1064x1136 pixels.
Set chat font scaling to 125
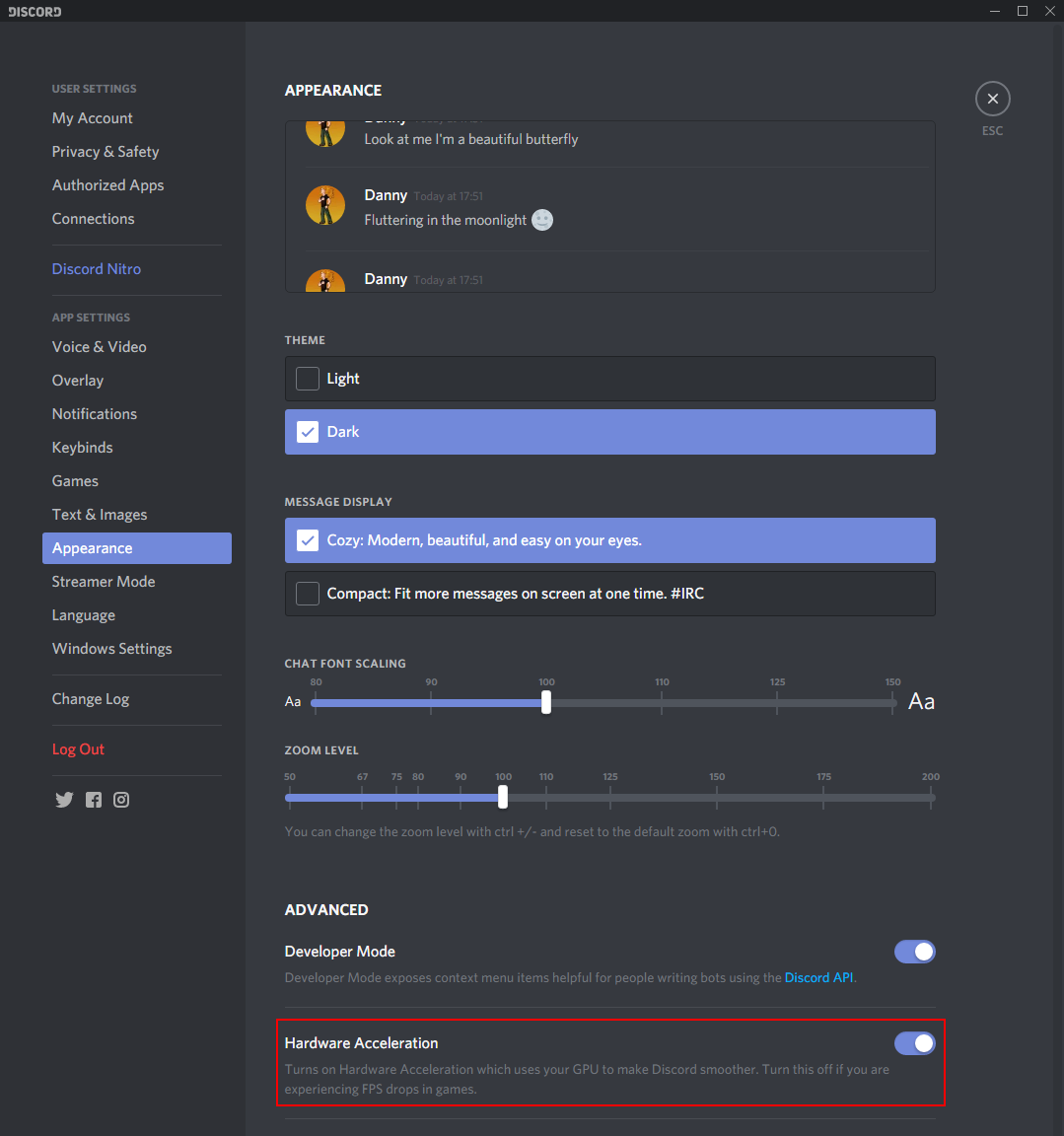tap(777, 703)
